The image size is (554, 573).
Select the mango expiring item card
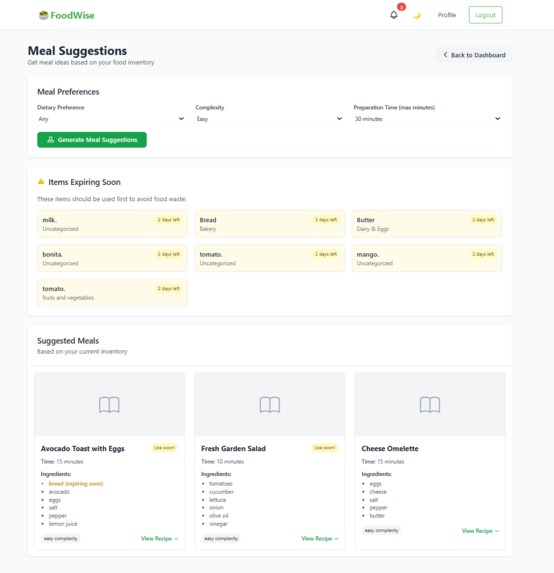click(427, 258)
